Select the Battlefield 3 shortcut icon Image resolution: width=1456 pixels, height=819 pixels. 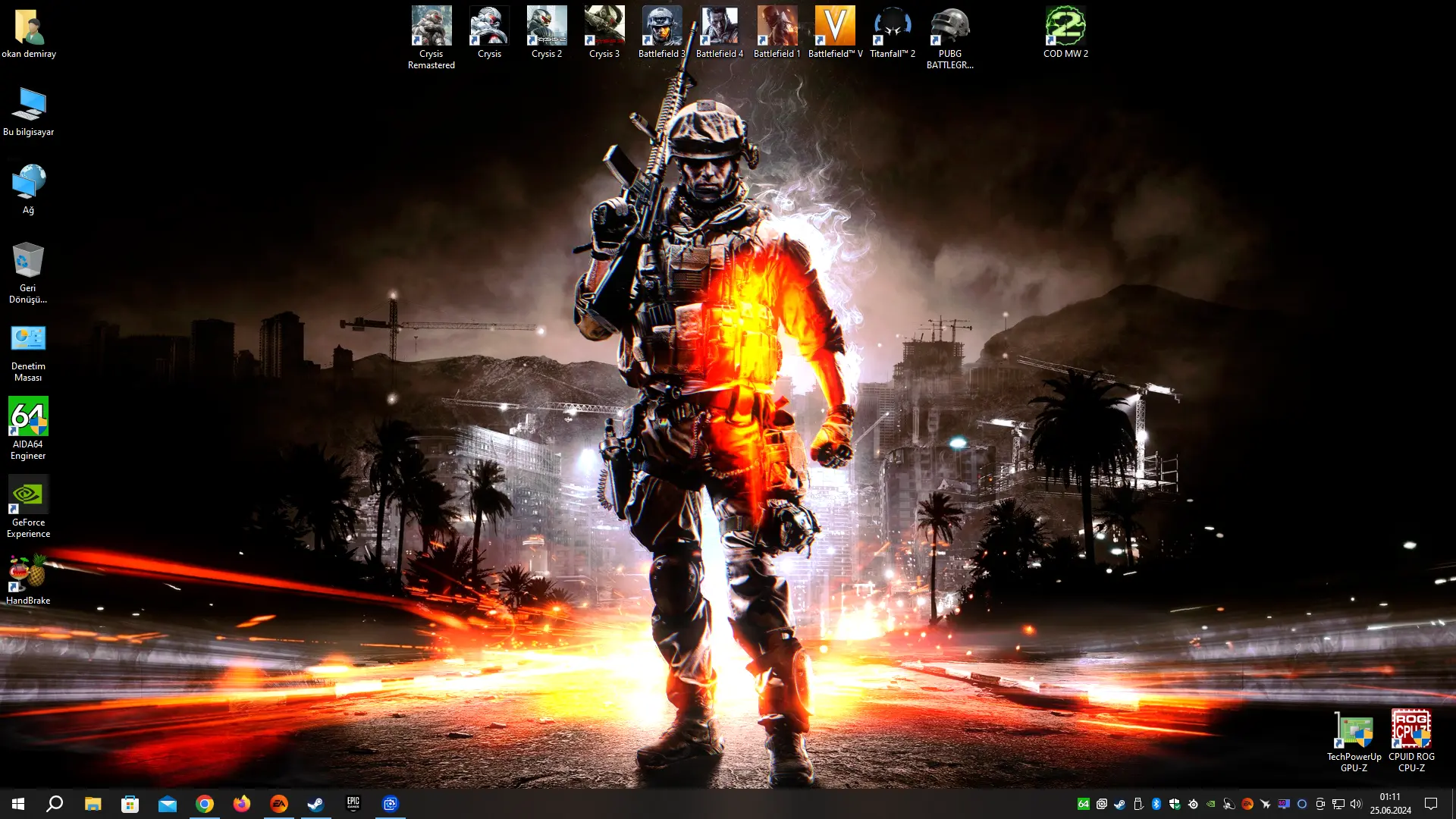pos(662,33)
